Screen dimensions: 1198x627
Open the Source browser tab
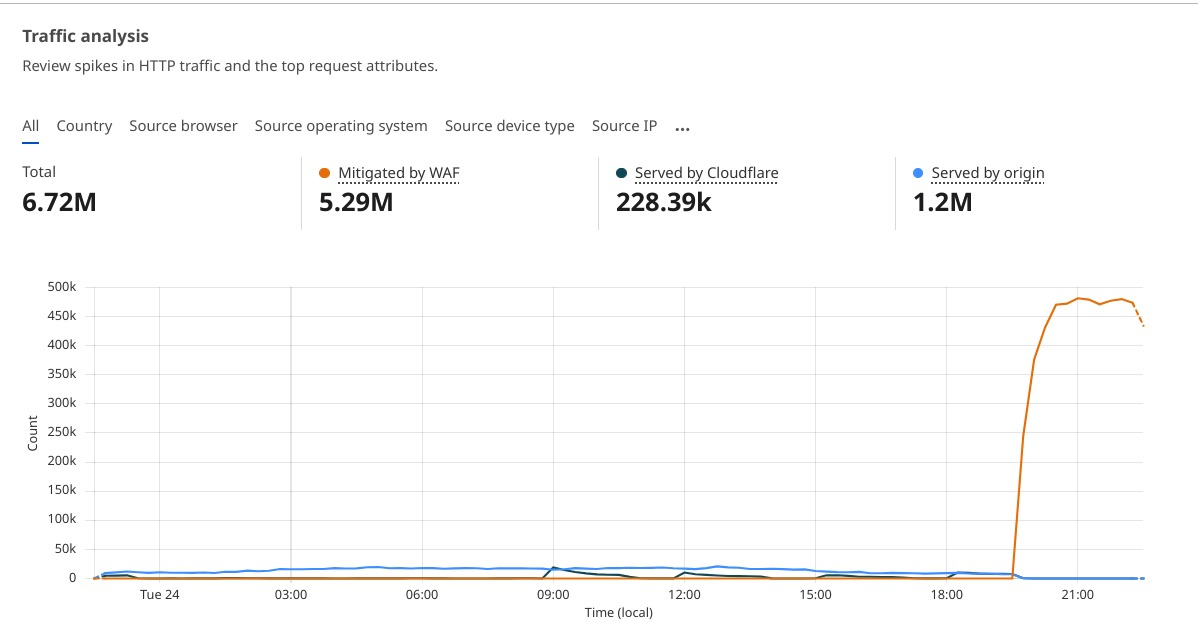(x=183, y=126)
